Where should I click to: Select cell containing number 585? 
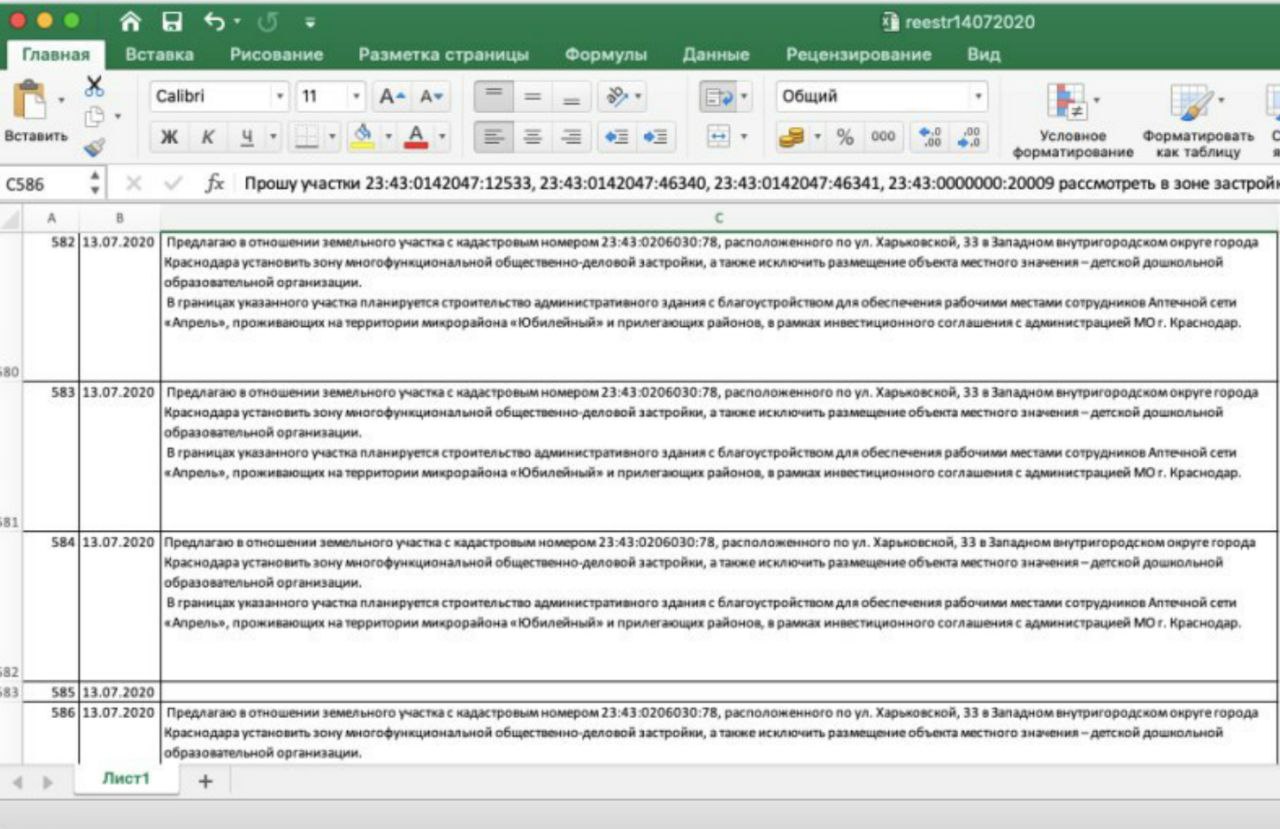click(50, 692)
